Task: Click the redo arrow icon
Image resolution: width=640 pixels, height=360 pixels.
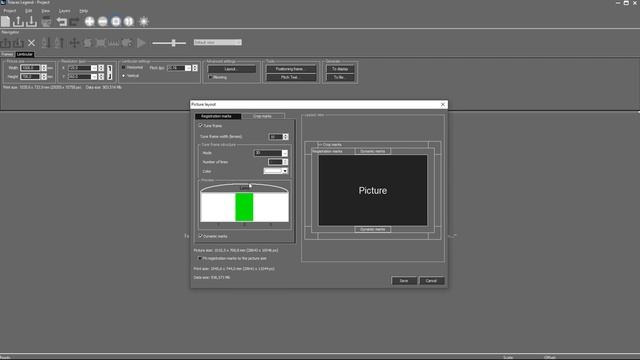Action: [x=75, y=21]
